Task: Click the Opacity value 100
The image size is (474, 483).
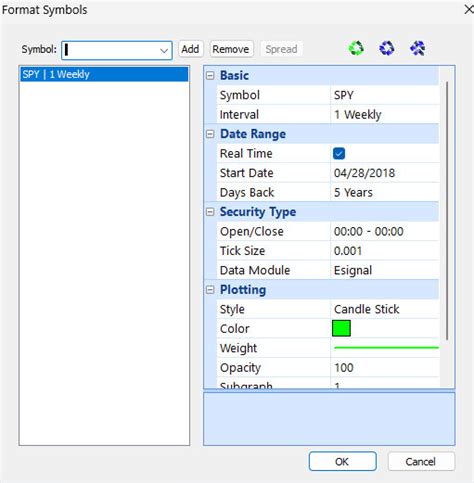Action: (x=343, y=368)
